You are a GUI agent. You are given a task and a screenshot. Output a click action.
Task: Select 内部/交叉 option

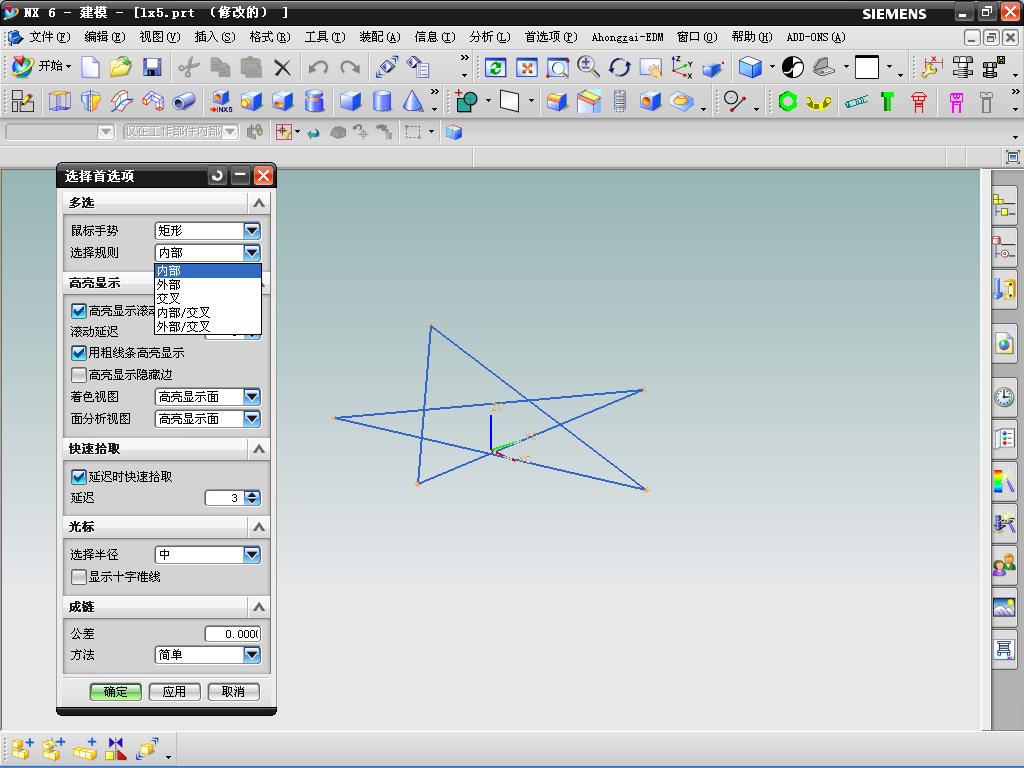click(x=208, y=312)
